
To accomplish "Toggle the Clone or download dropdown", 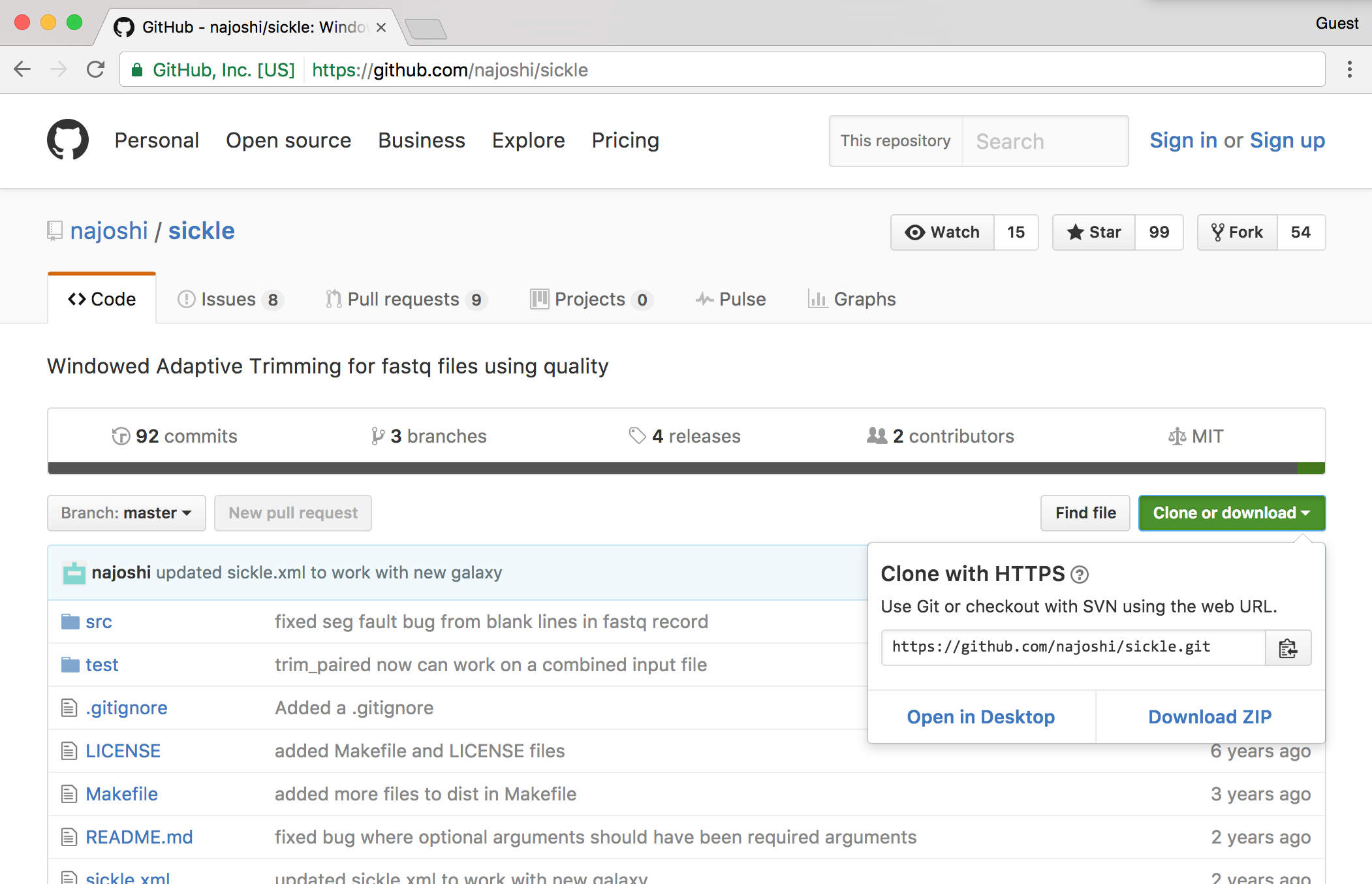I will [1232, 513].
